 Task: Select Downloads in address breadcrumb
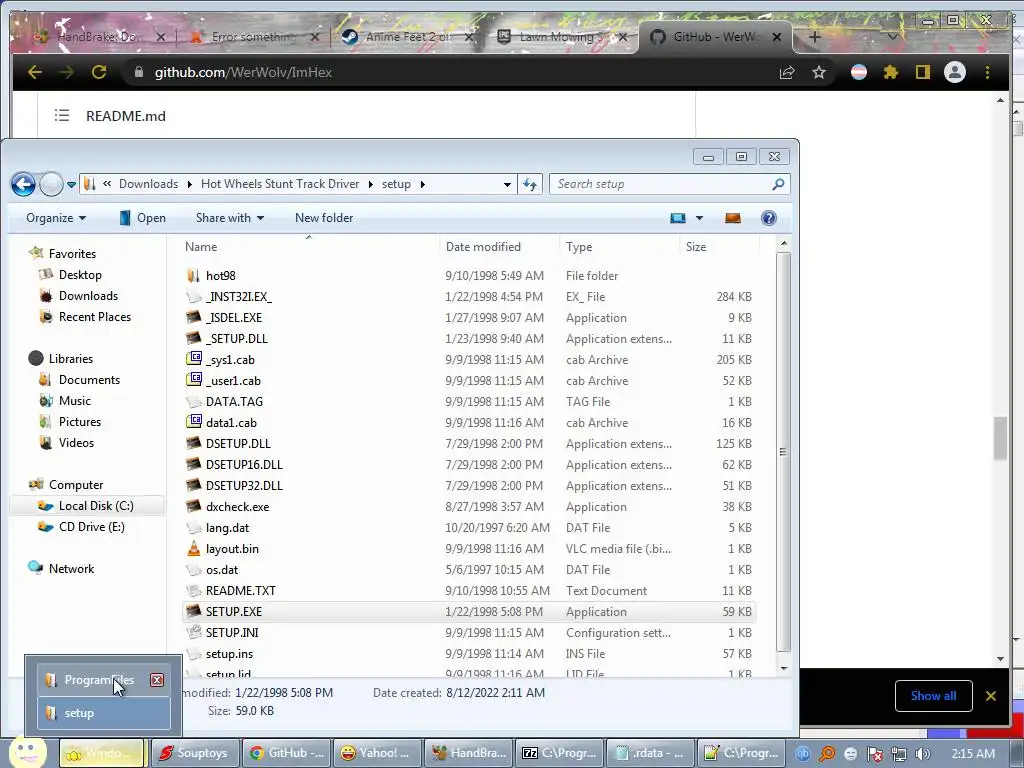[x=148, y=184]
